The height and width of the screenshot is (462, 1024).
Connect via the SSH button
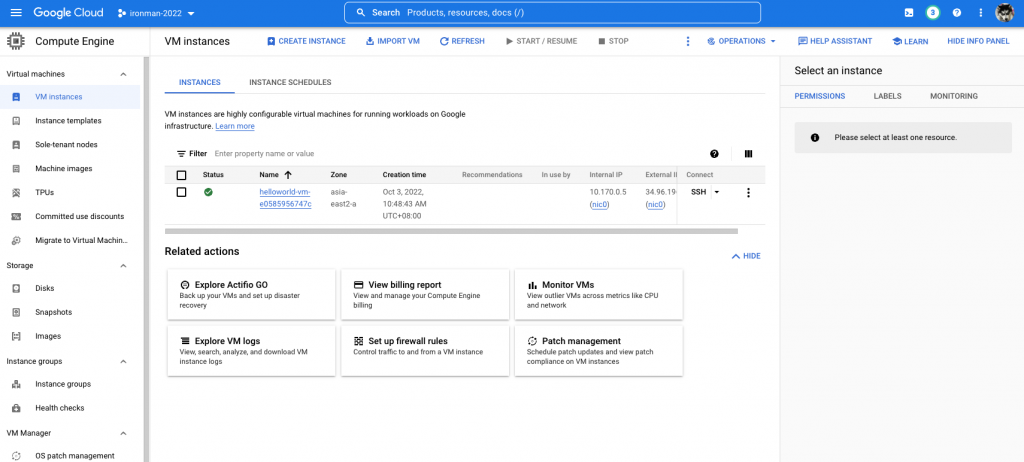point(698,192)
